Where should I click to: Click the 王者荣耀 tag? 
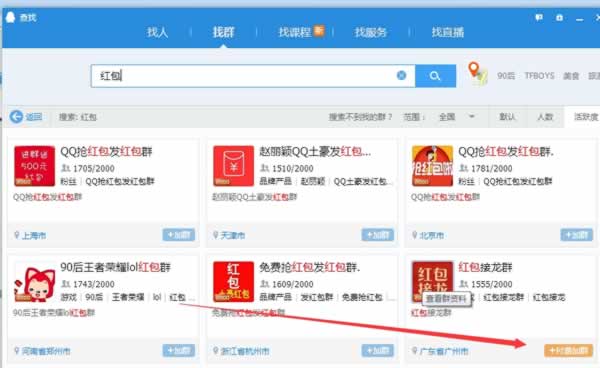click(x=128, y=297)
